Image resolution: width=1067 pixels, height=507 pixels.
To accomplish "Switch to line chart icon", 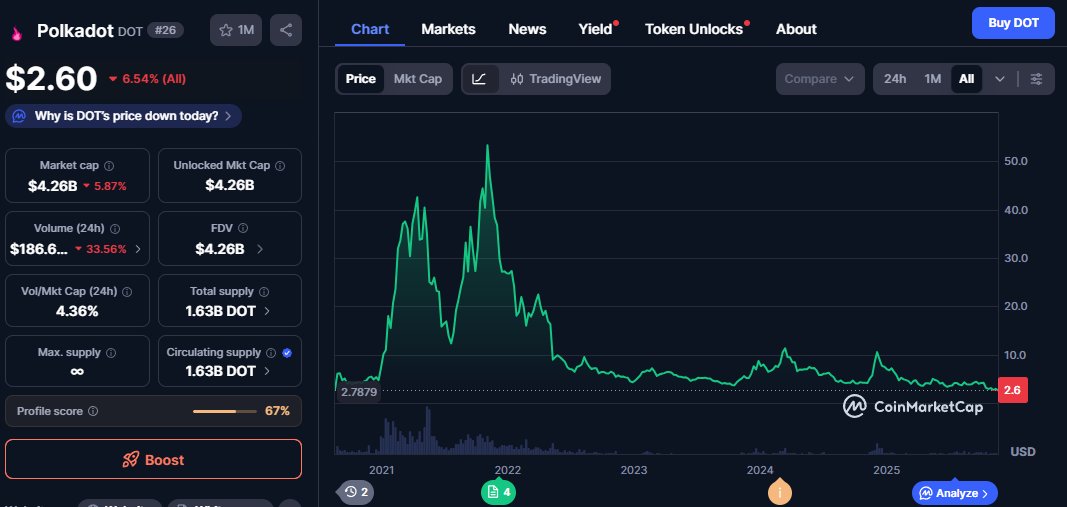I will [x=479, y=79].
